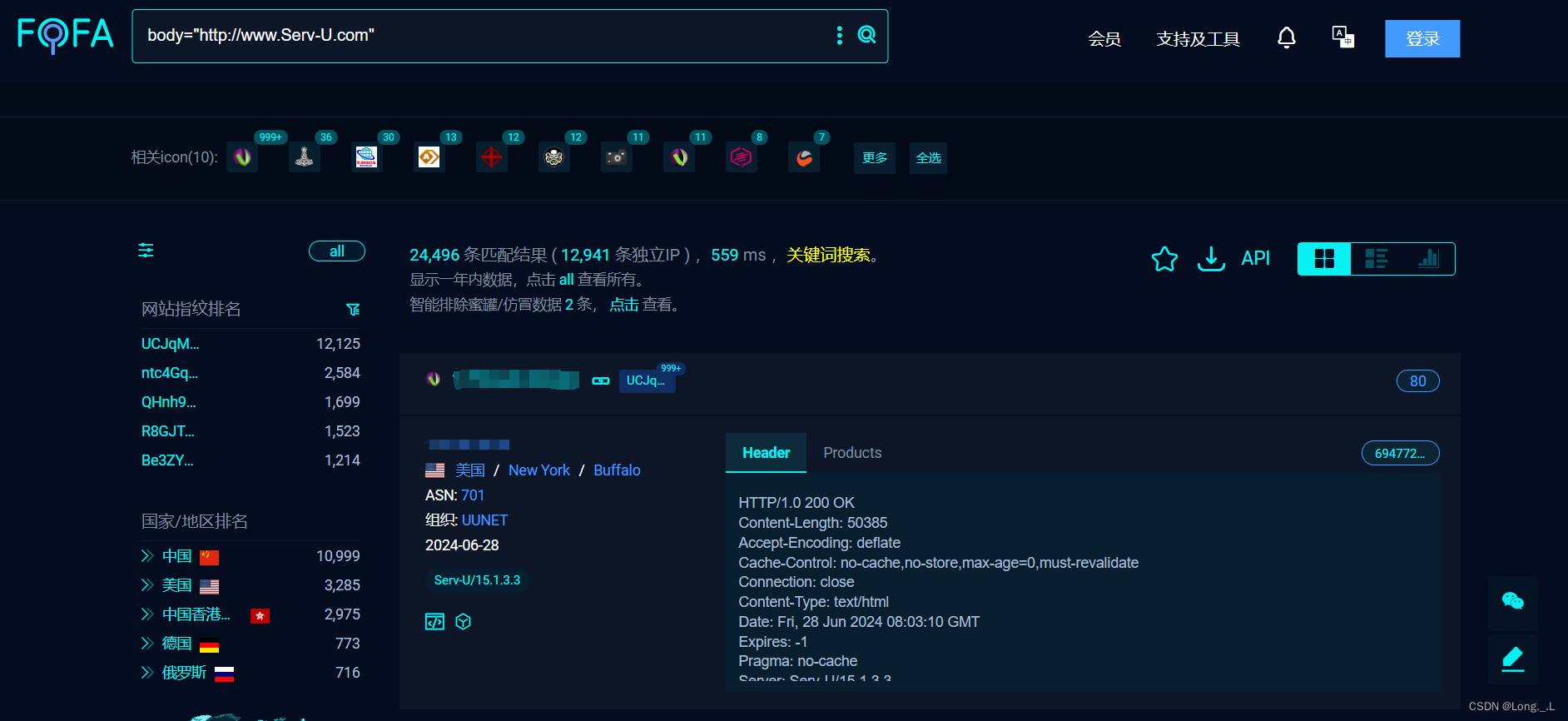This screenshot has height=721, width=1568.
Task: Open the 支持及工具 menu
Action: coord(1198,39)
